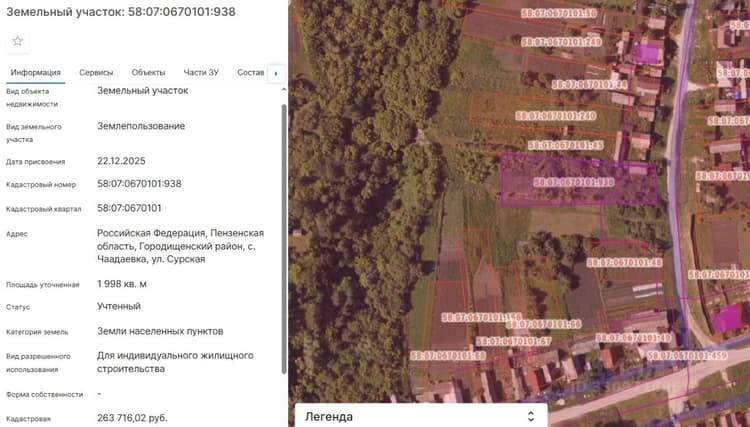Click parcel label 58:07:0670101:240 on map
750x427 pixels.
pyautogui.click(x=556, y=116)
